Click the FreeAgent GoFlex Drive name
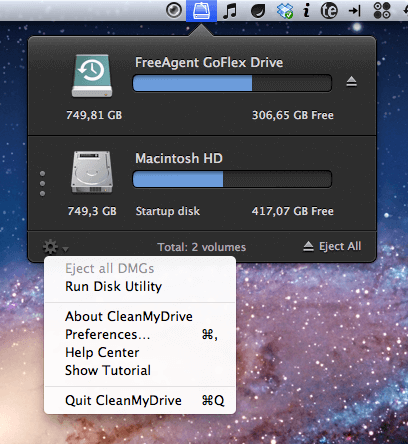The image size is (408, 444). [209, 63]
